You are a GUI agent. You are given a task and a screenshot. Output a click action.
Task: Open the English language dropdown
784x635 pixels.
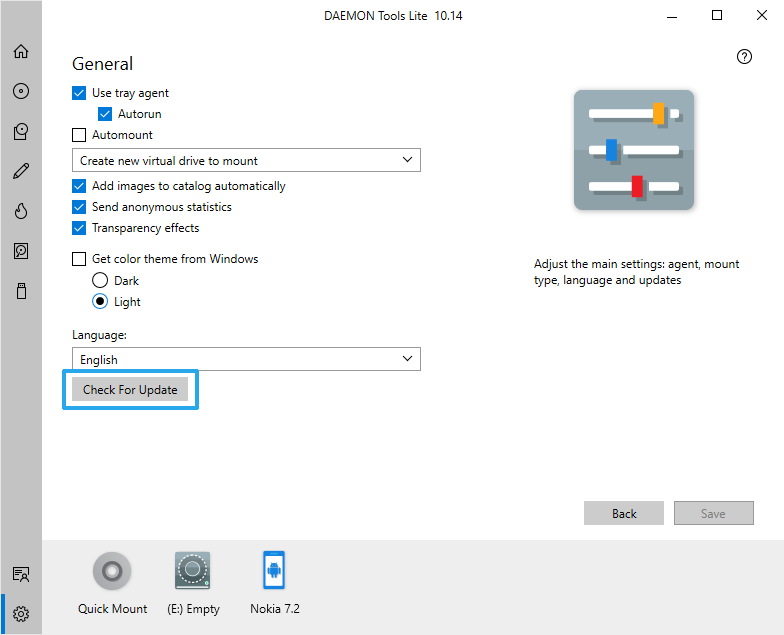pos(246,359)
